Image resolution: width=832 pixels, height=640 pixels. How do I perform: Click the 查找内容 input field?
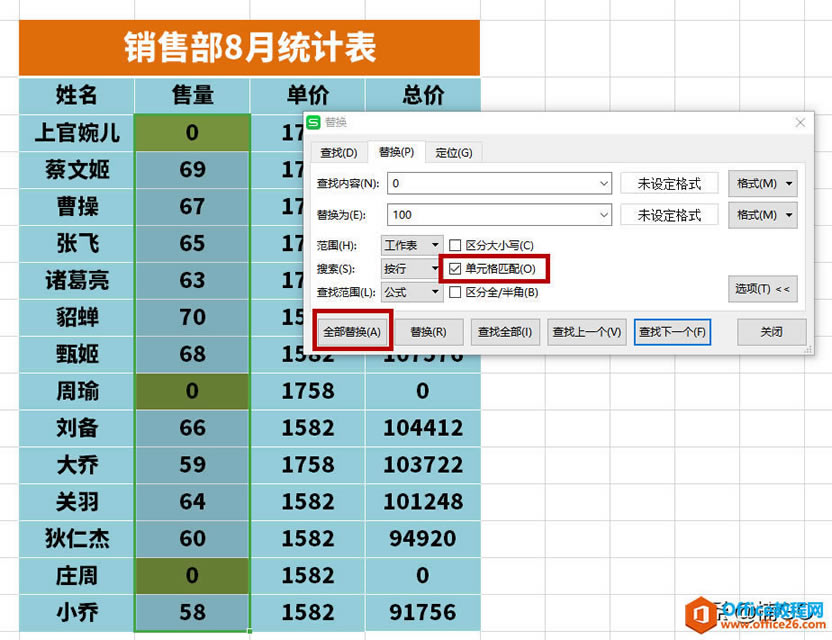[499, 184]
